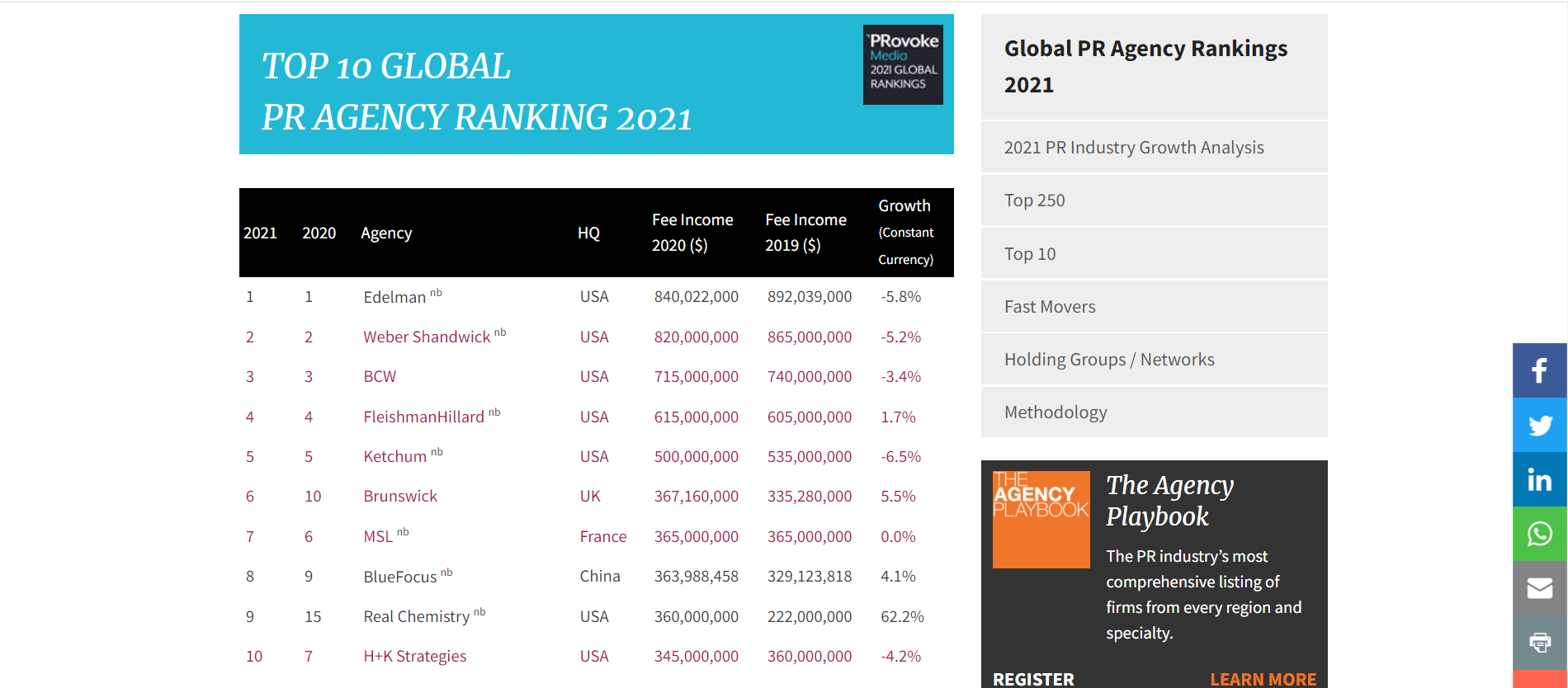Viewport: 1568px width, 688px height.
Task: Click the Agency column header
Action: (386, 233)
